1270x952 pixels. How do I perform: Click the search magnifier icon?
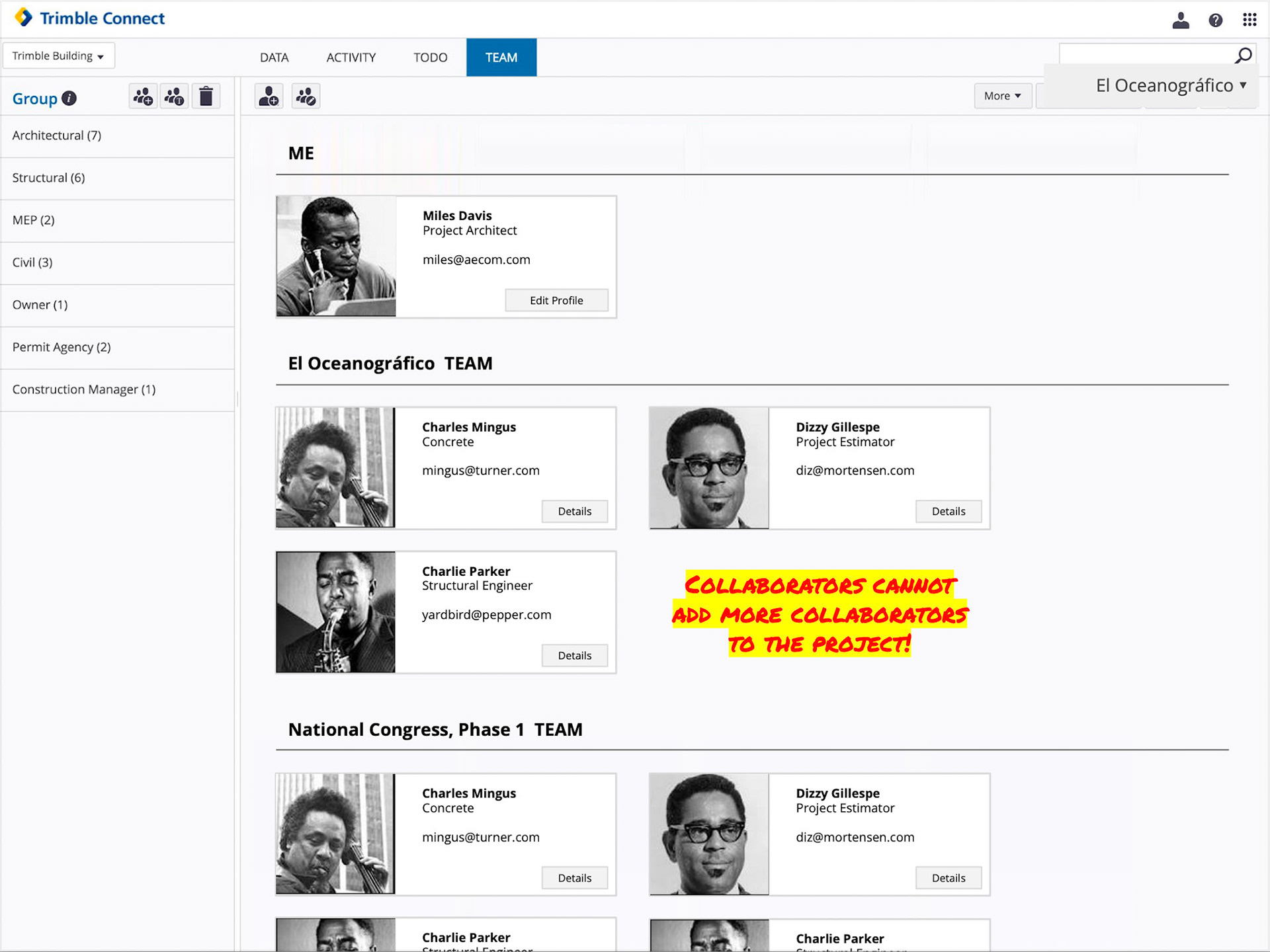coord(1244,55)
